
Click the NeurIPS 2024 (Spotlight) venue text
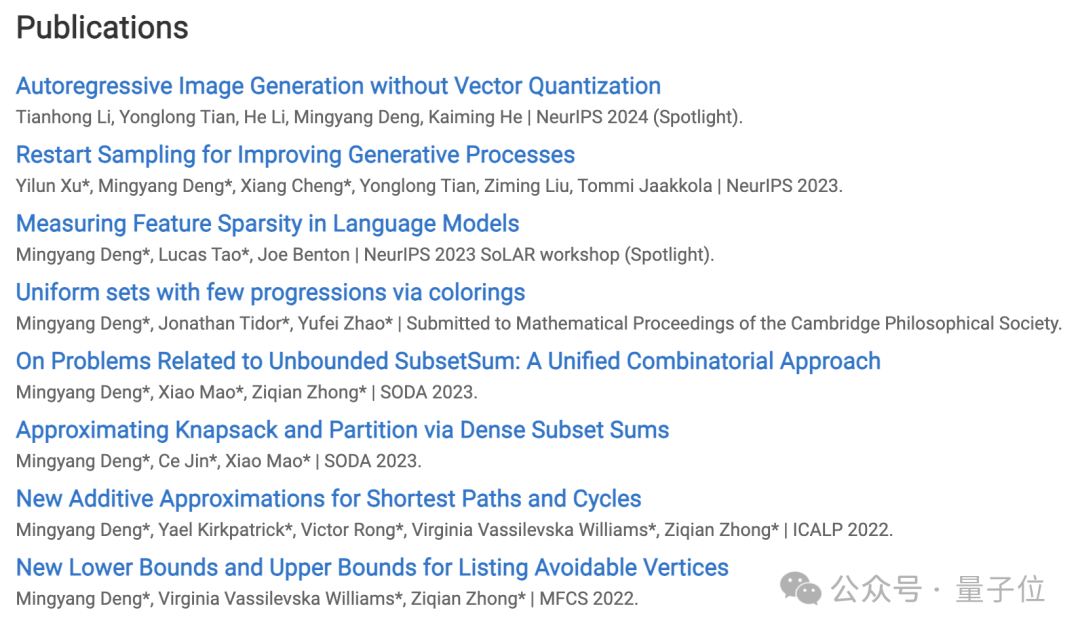(638, 117)
